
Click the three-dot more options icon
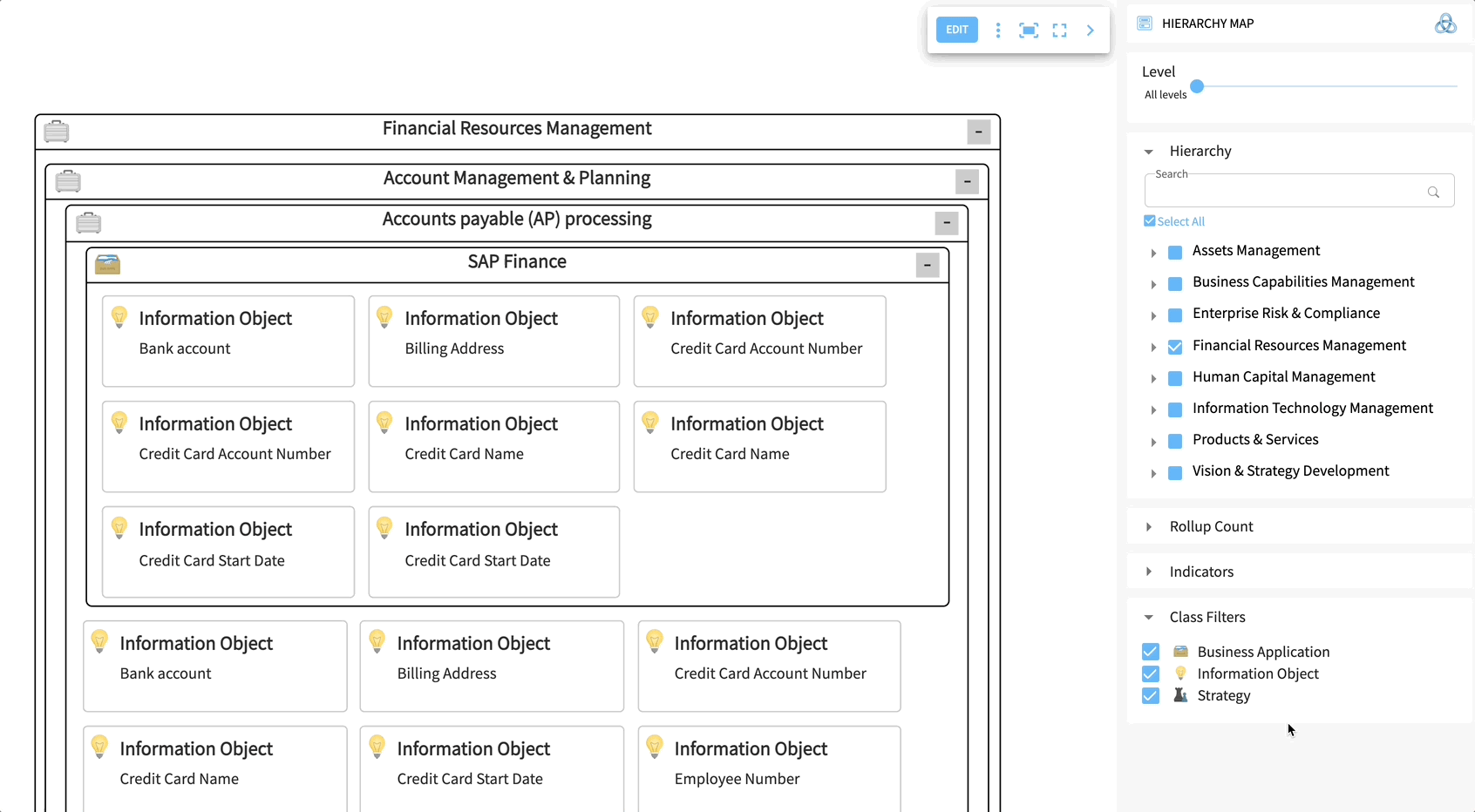[998, 30]
